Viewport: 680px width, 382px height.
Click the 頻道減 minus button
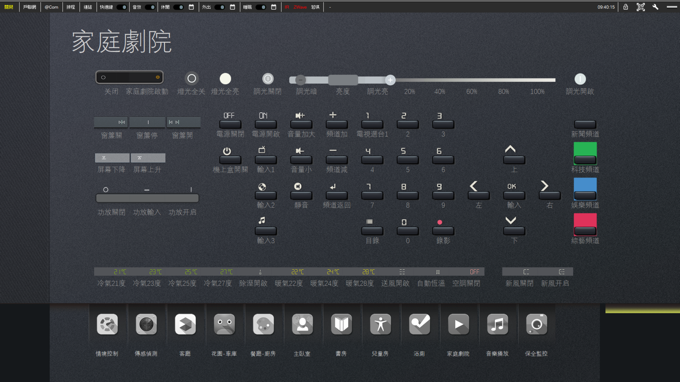[x=337, y=160]
